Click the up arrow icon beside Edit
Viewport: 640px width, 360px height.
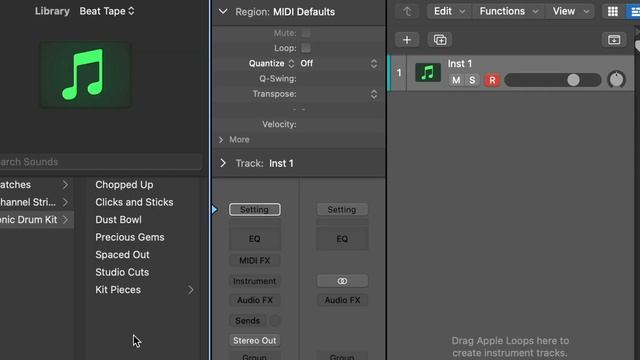tap(407, 11)
